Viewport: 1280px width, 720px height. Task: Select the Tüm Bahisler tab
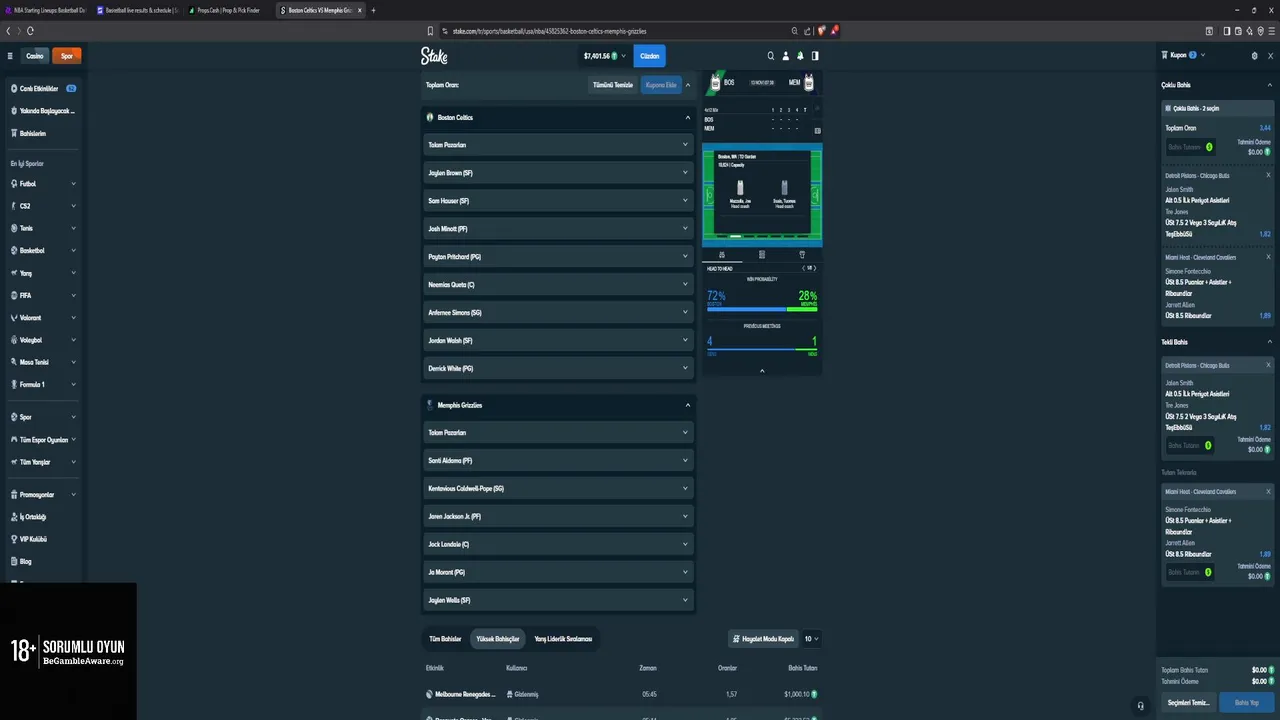pyautogui.click(x=445, y=639)
